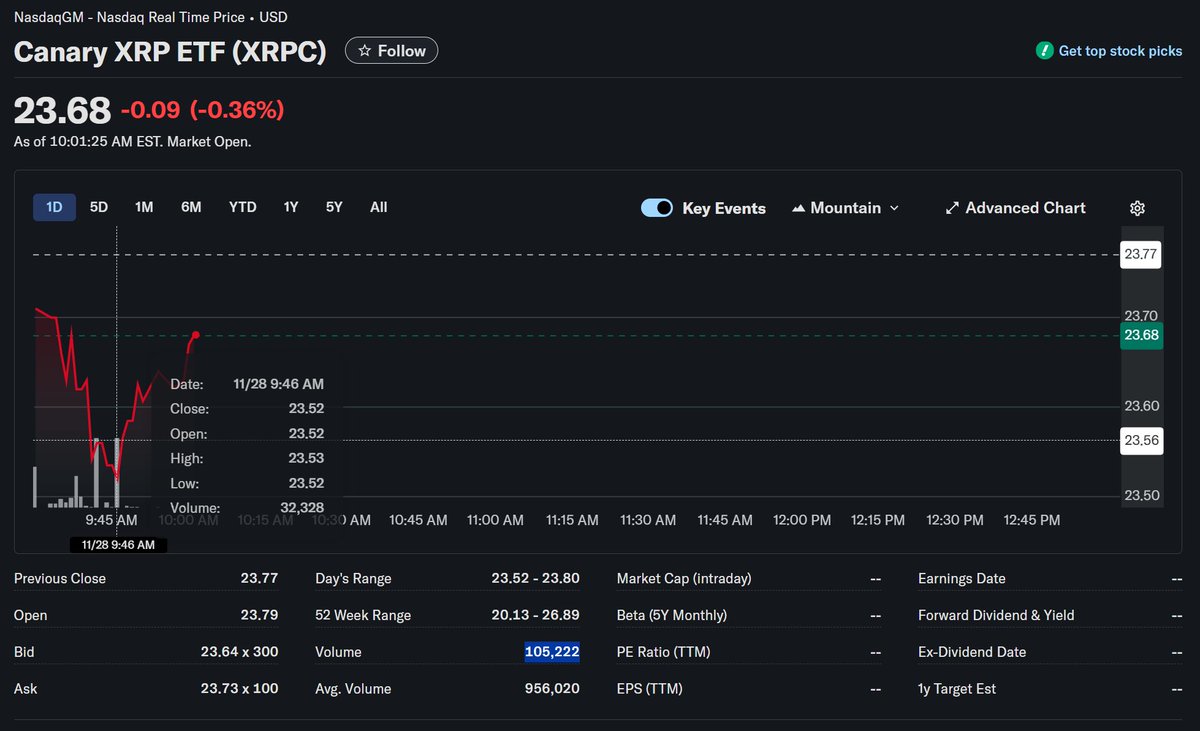Click the tooltip Volume value 32,328

coord(302,508)
